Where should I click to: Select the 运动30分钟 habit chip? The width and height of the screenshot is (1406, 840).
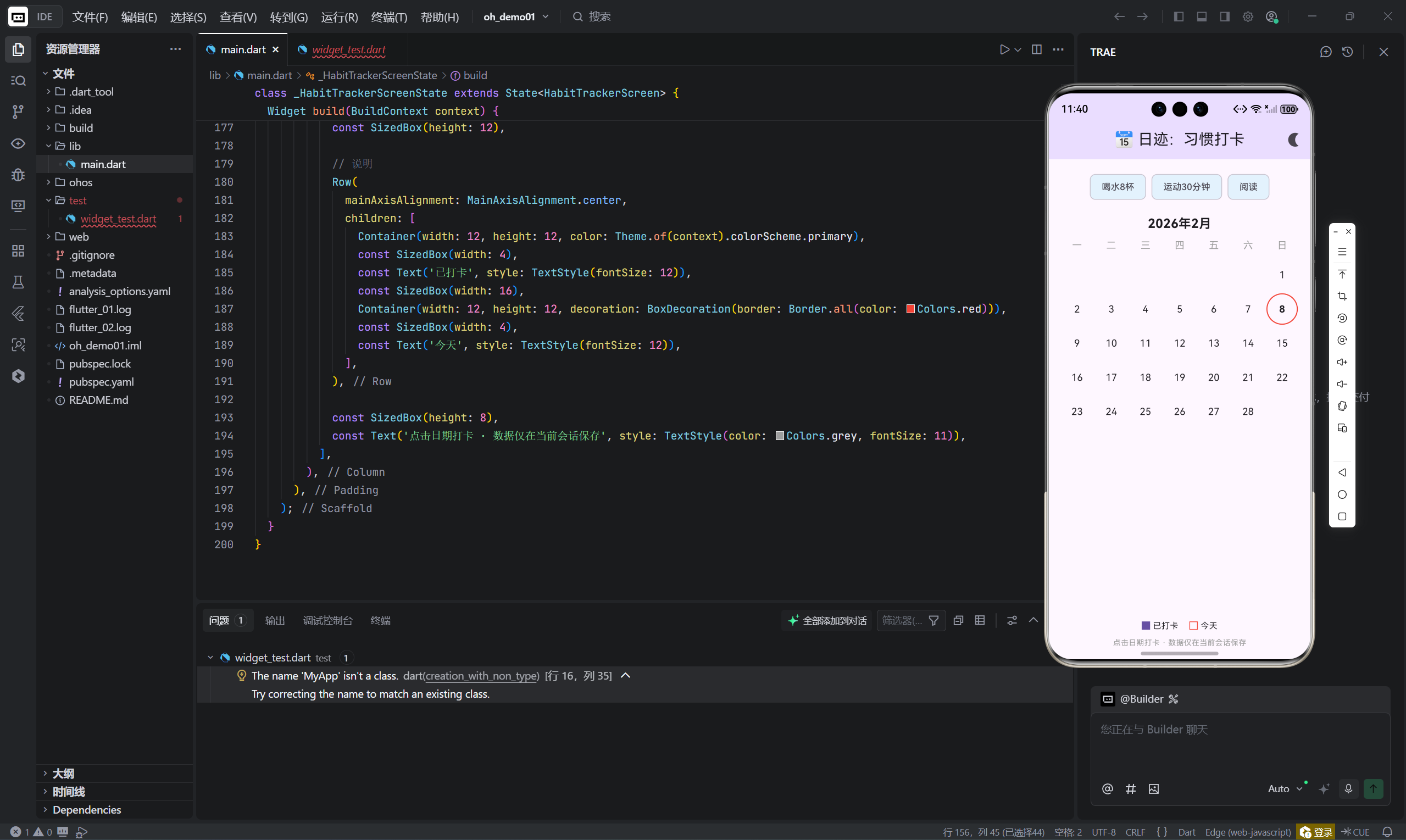(1186, 187)
